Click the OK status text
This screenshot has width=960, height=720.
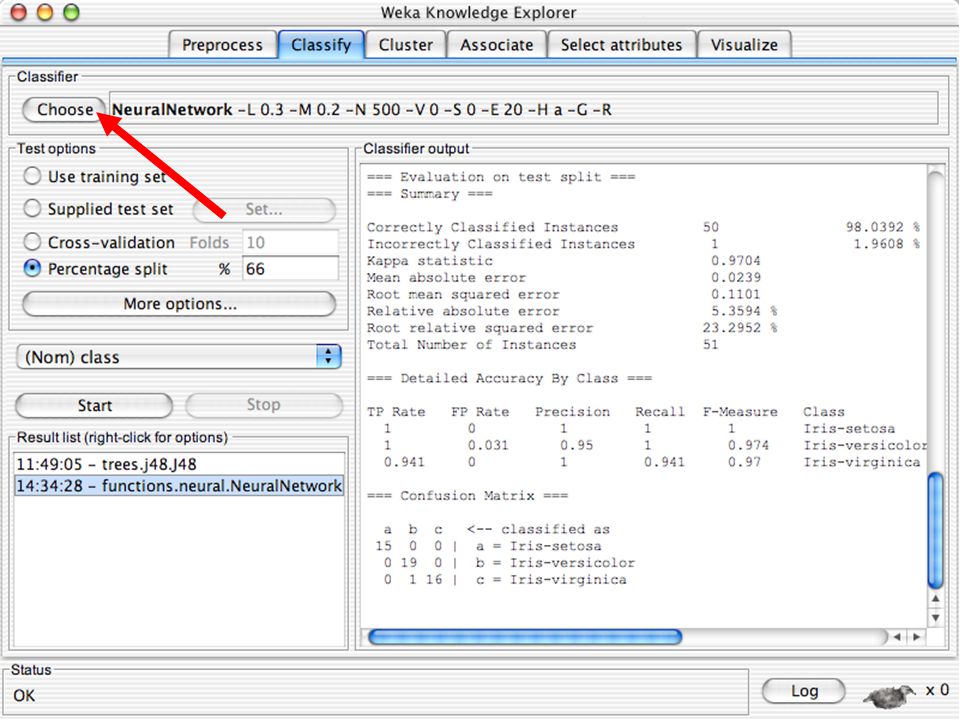click(24, 696)
